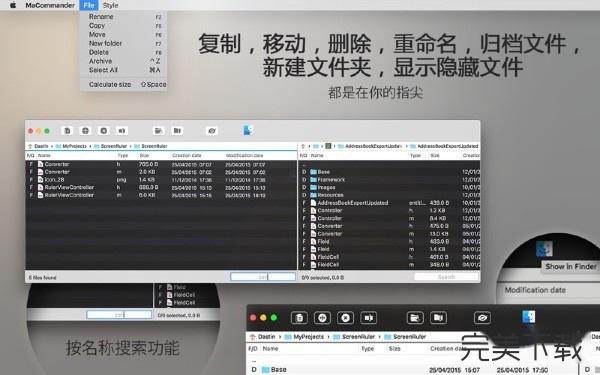Viewport: 600px width, 375px height.
Task: Choose New folder from the File menu
Action: (x=124, y=43)
